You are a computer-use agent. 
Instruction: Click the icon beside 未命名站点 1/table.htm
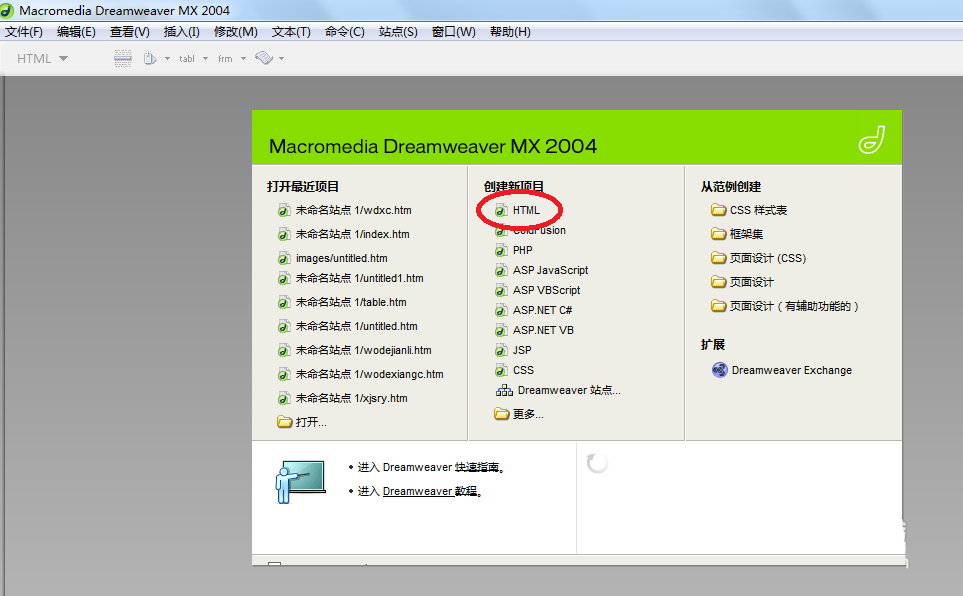(284, 303)
